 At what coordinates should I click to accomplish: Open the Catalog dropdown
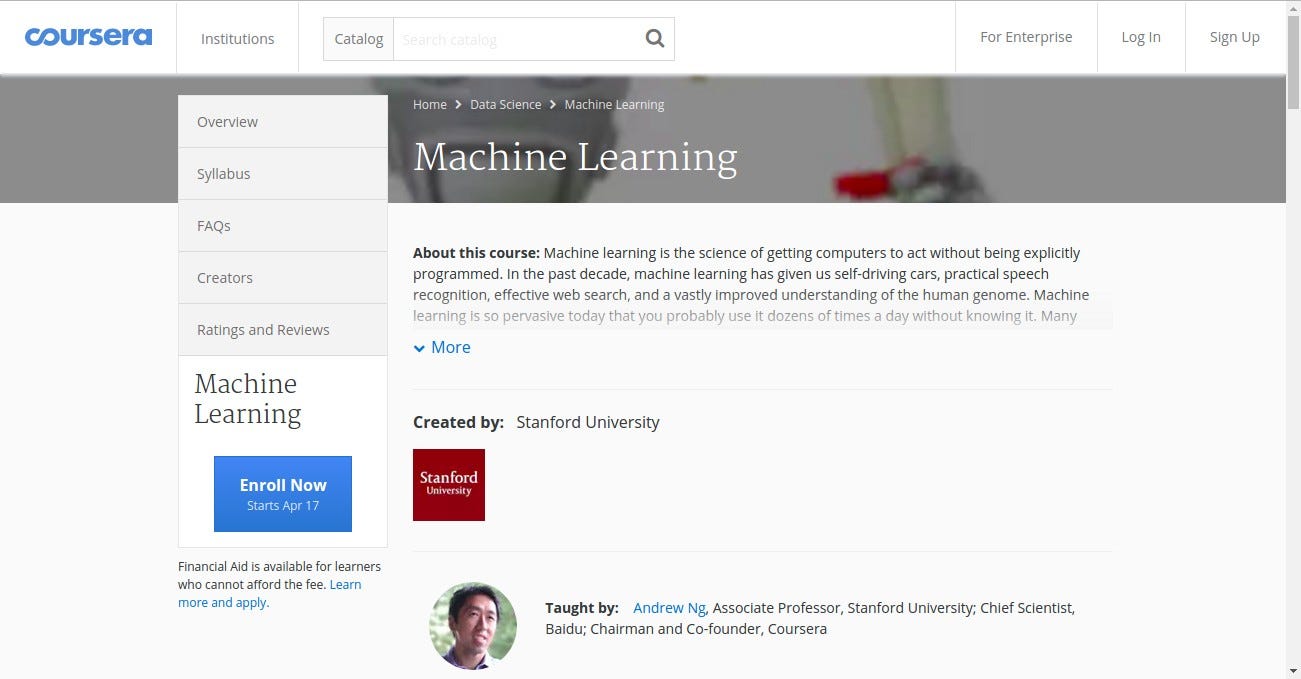[358, 38]
